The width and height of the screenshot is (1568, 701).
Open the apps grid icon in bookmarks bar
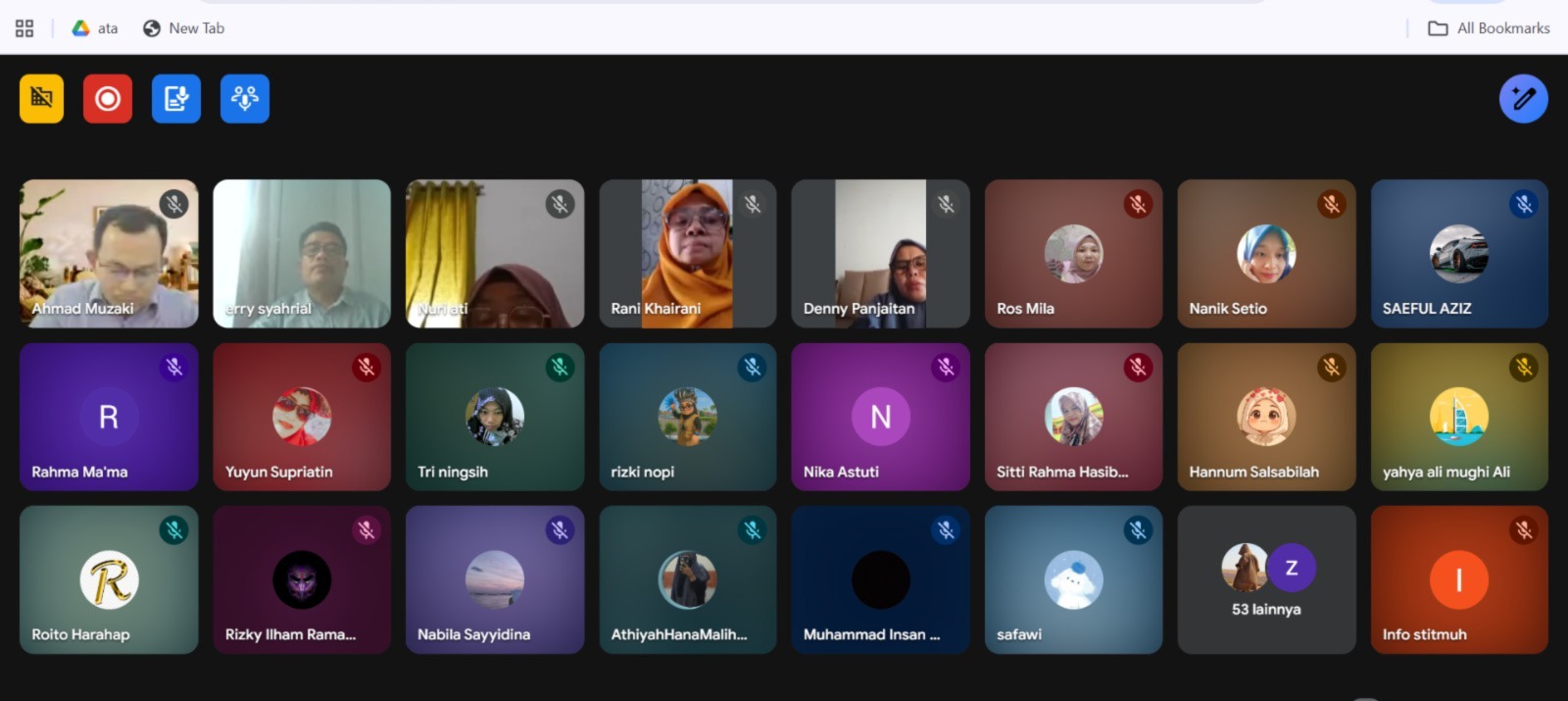(24, 28)
